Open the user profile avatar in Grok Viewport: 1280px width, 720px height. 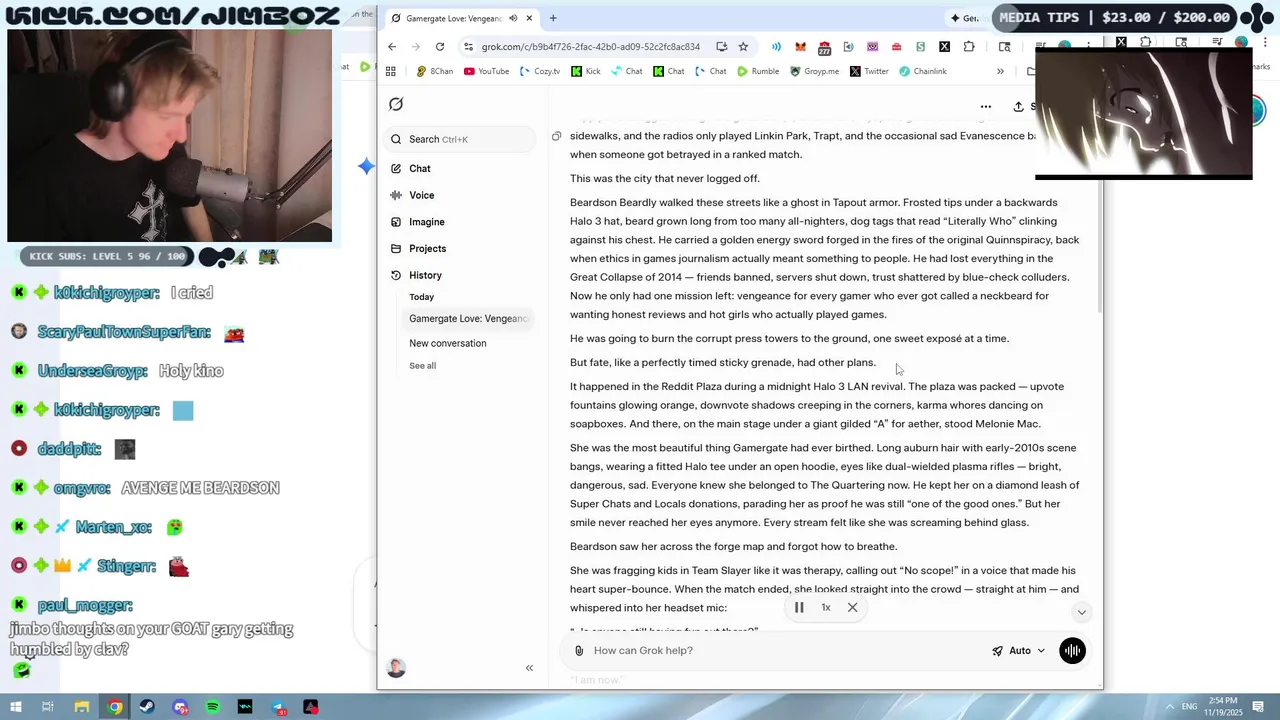coord(396,668)
